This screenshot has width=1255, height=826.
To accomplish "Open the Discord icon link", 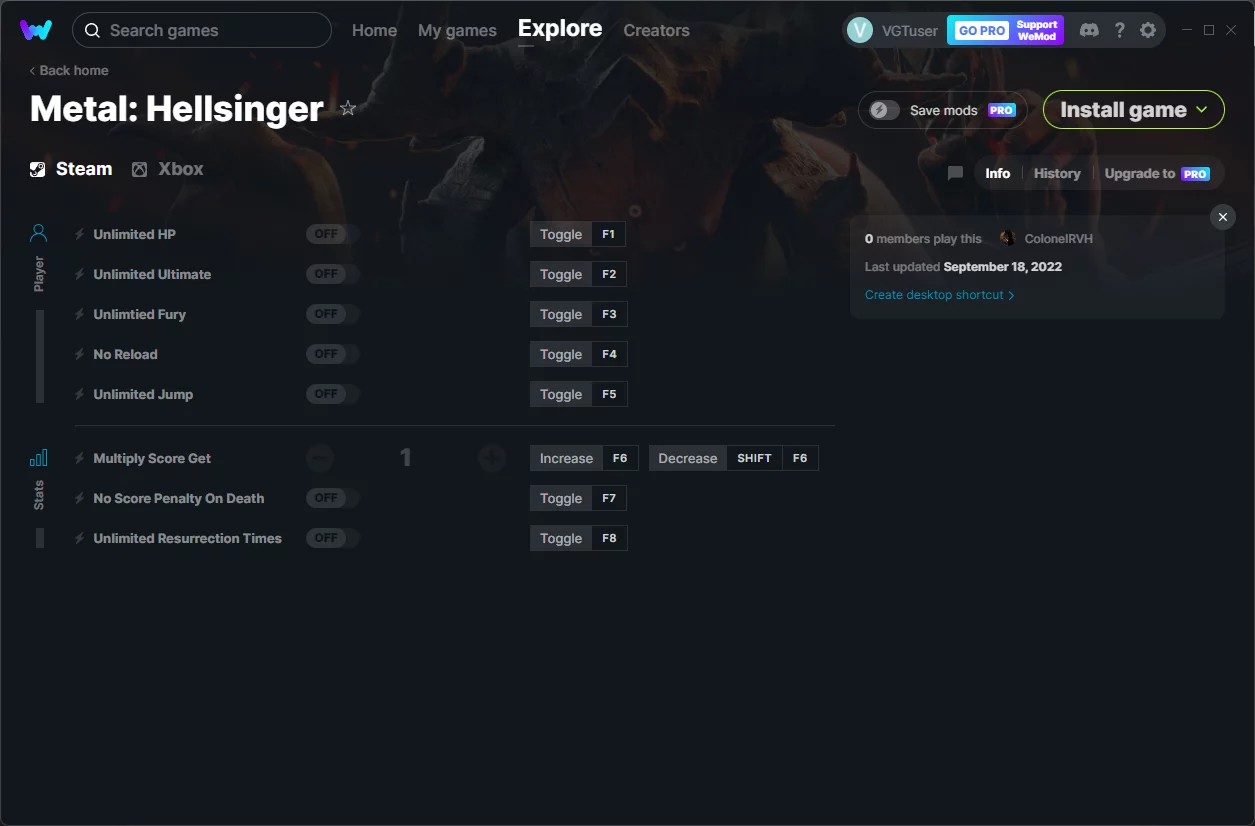I will pos(1089,30).
